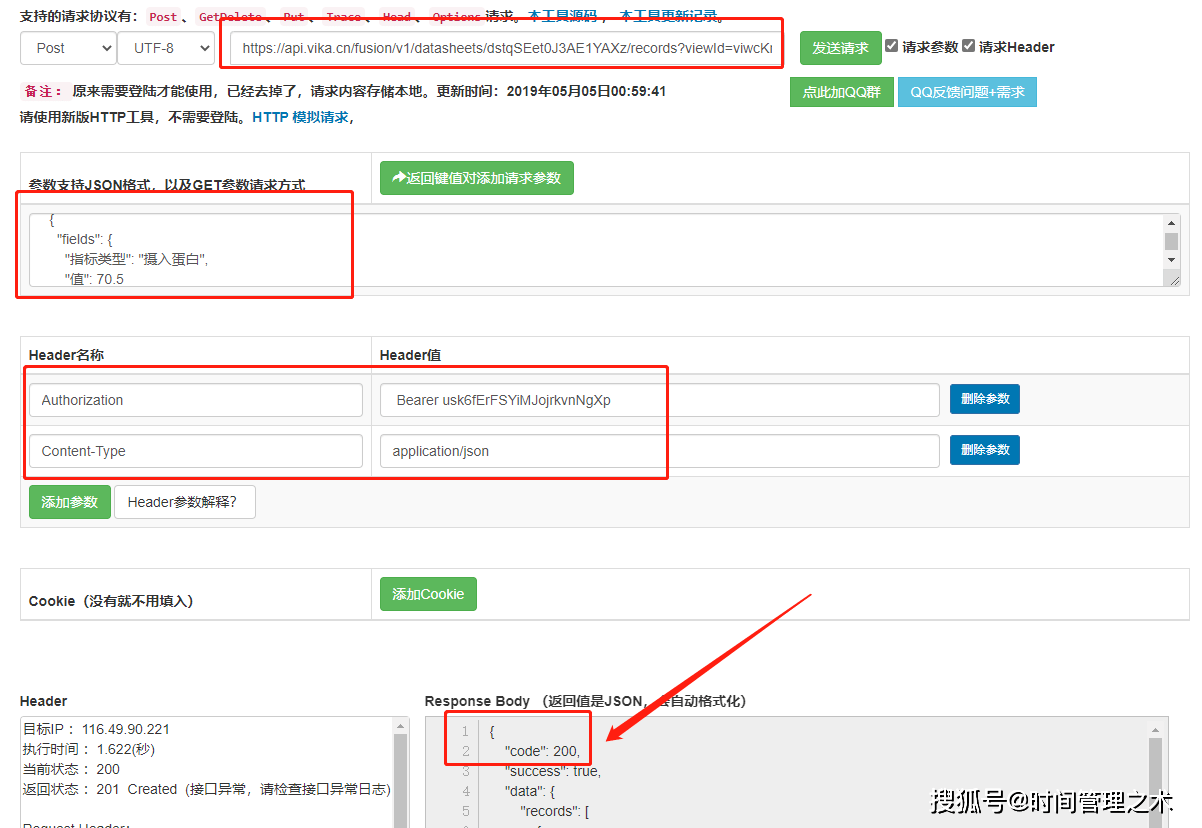Click the Bearer token value field
This screenshot has height=828, width=1202.
(658, 400)
